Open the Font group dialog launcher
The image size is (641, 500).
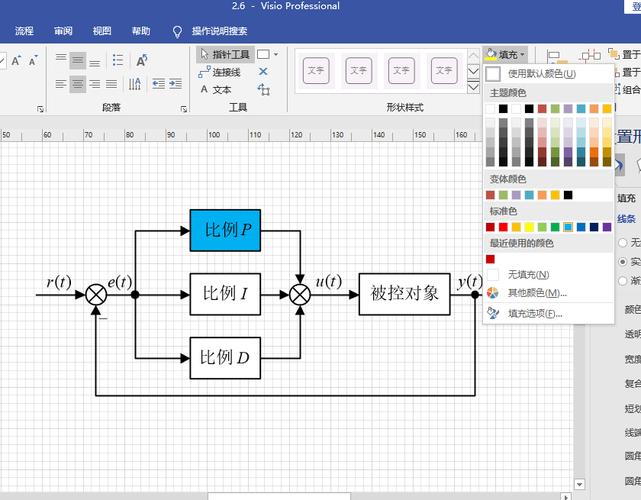point(40,109)
